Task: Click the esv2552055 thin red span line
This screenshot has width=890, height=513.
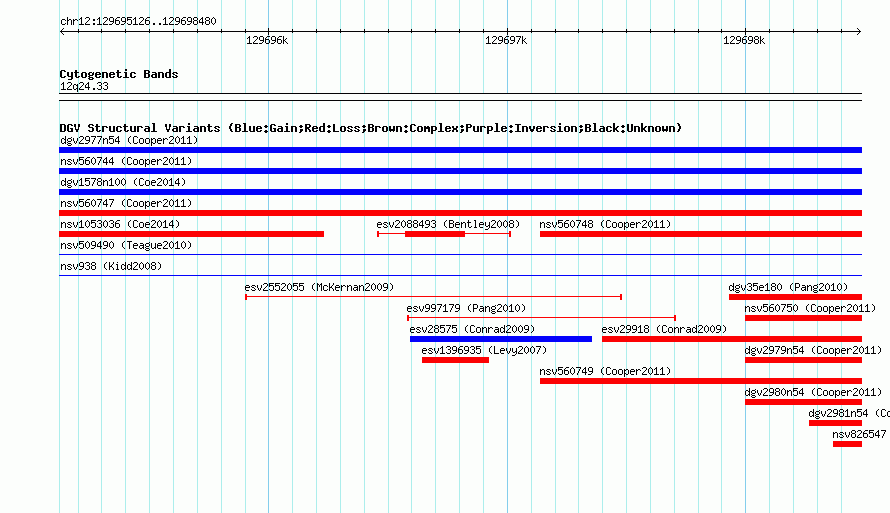Action: pyautogui.click(x=434, y=297)
